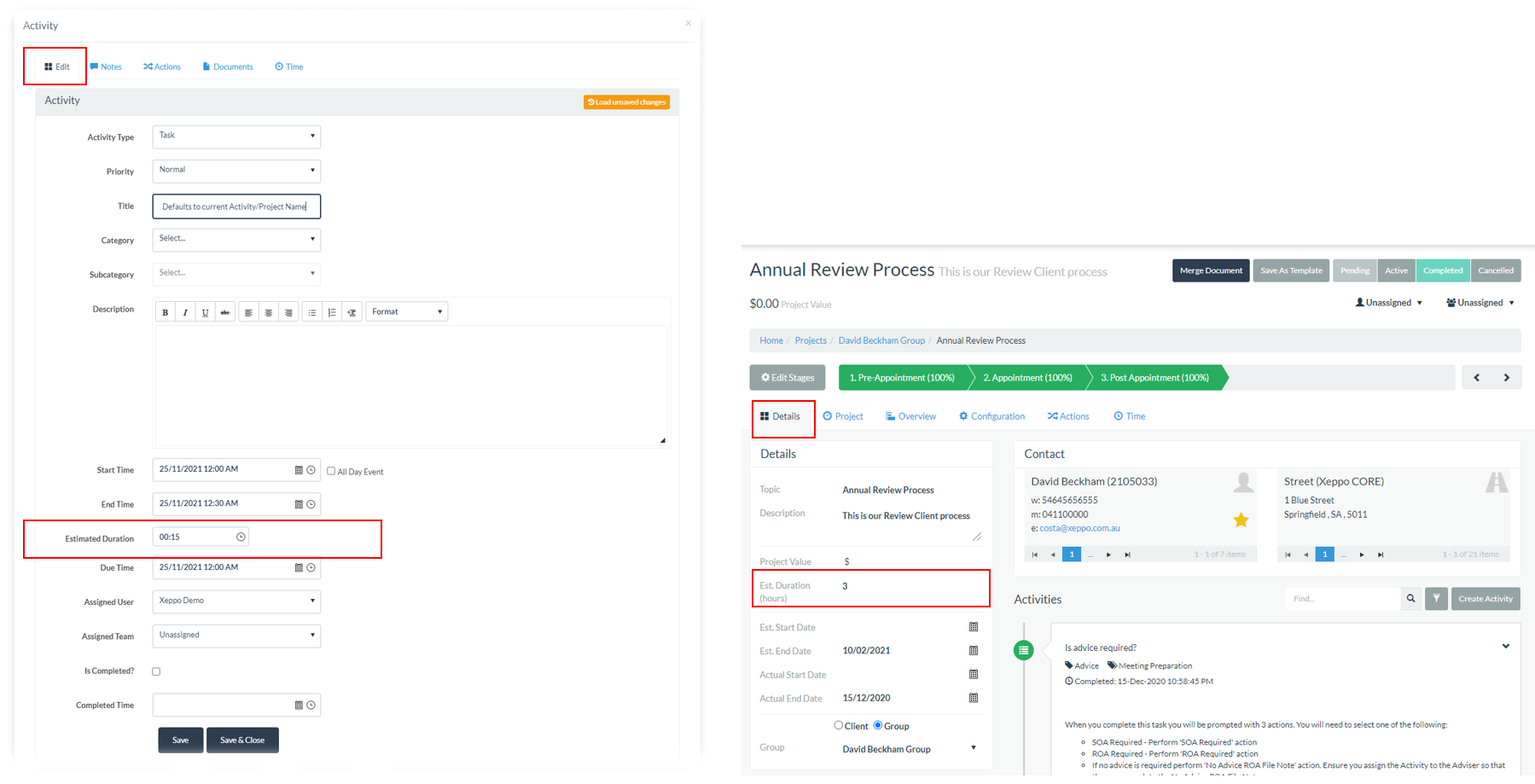
Task: Open the Start Time calendar picker
Action: (298, 469)
